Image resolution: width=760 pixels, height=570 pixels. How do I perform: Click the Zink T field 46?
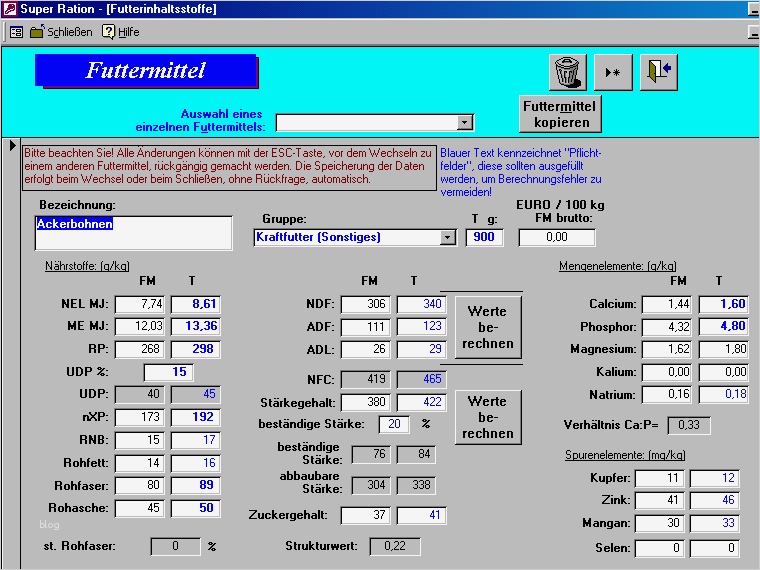tap(715, 500)
